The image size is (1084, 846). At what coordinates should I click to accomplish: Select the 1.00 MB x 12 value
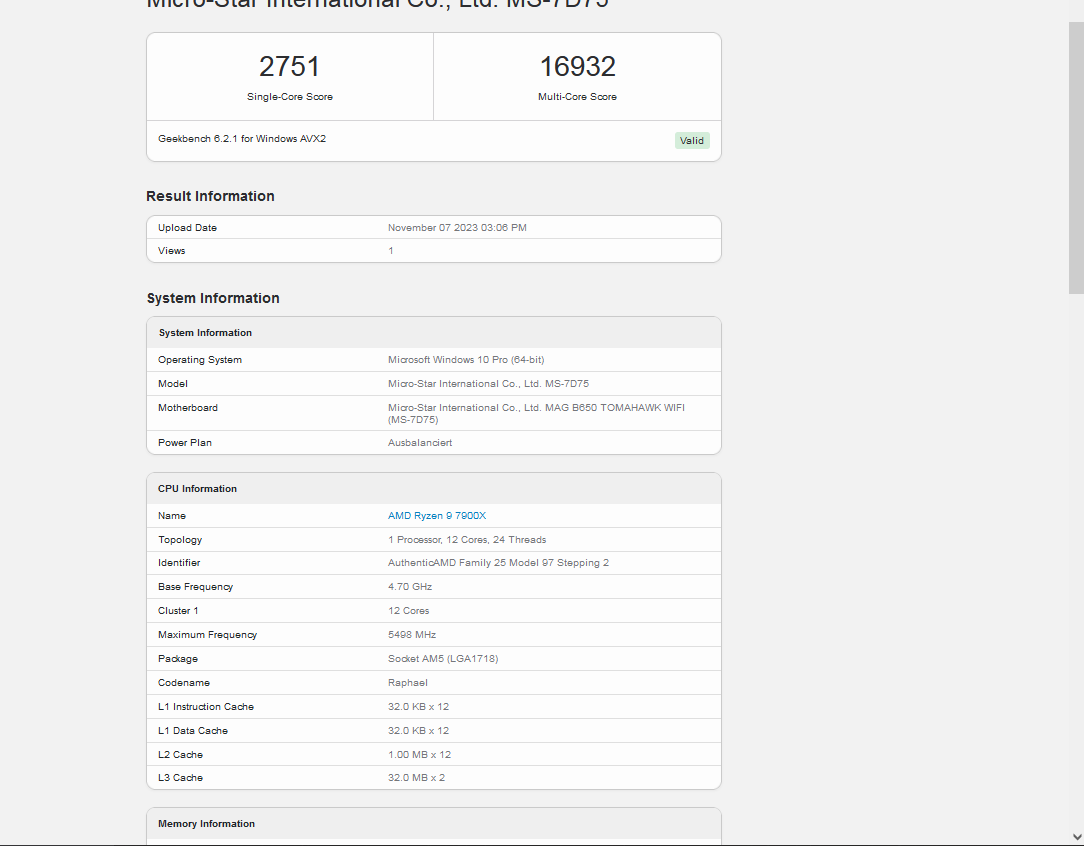click(x=420, y=755)
